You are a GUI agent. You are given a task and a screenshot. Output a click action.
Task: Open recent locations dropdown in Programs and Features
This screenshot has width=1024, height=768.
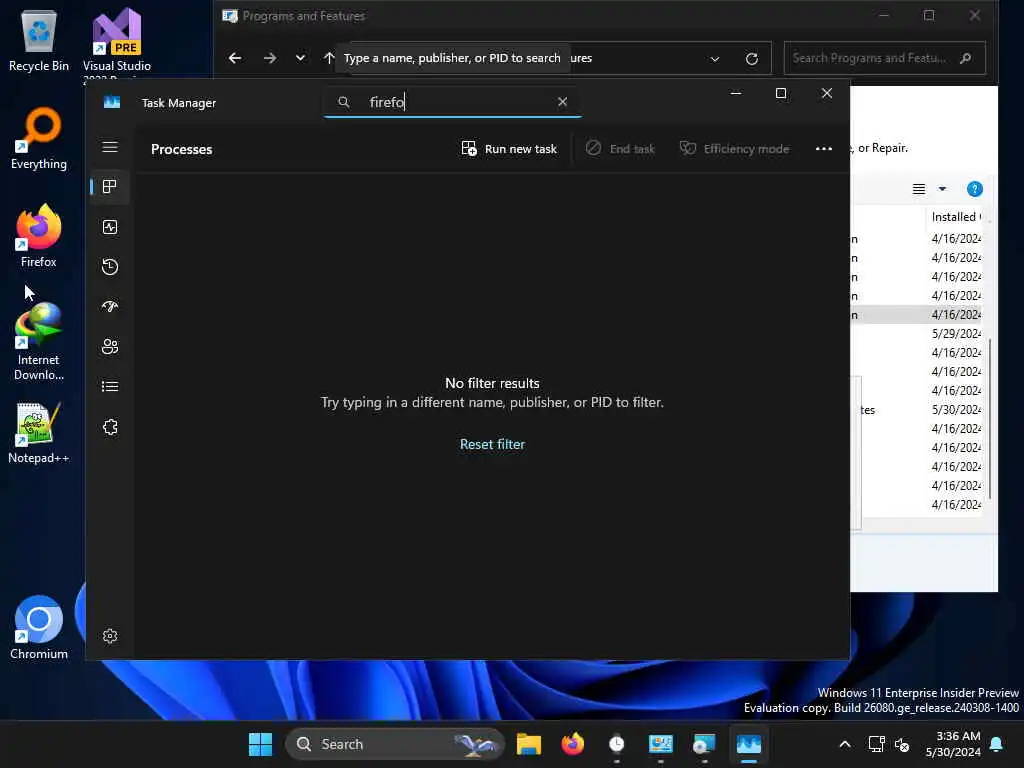click(x=300, y=58)
